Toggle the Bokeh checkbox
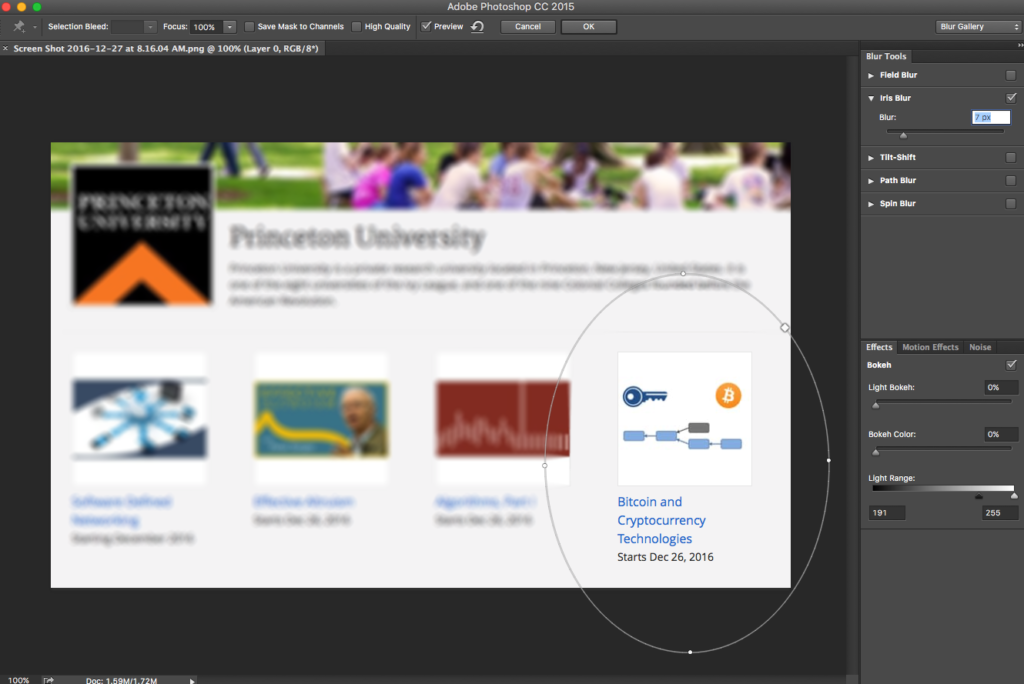Viewport: 1024px width, 684px height. [1011, 365]
